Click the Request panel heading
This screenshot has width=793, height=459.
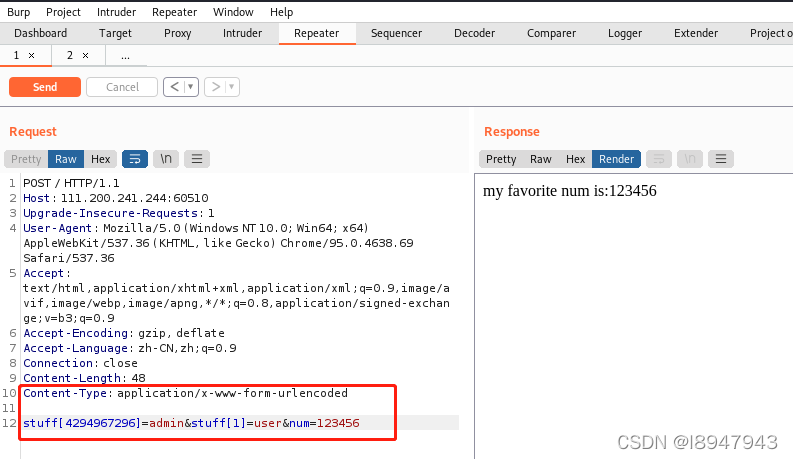click(x=33, y=132)
